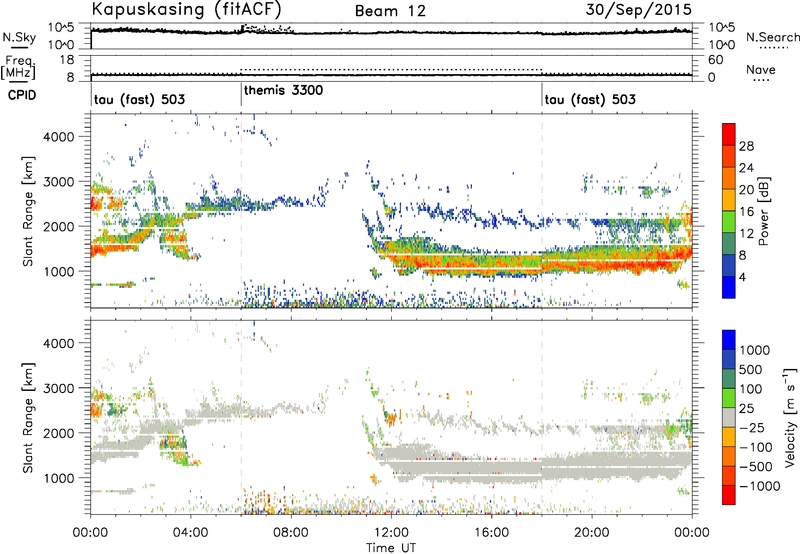The image size is (800, 554).
Task: Click the '4' label on Power colorbar
Action: pos(742,278)
